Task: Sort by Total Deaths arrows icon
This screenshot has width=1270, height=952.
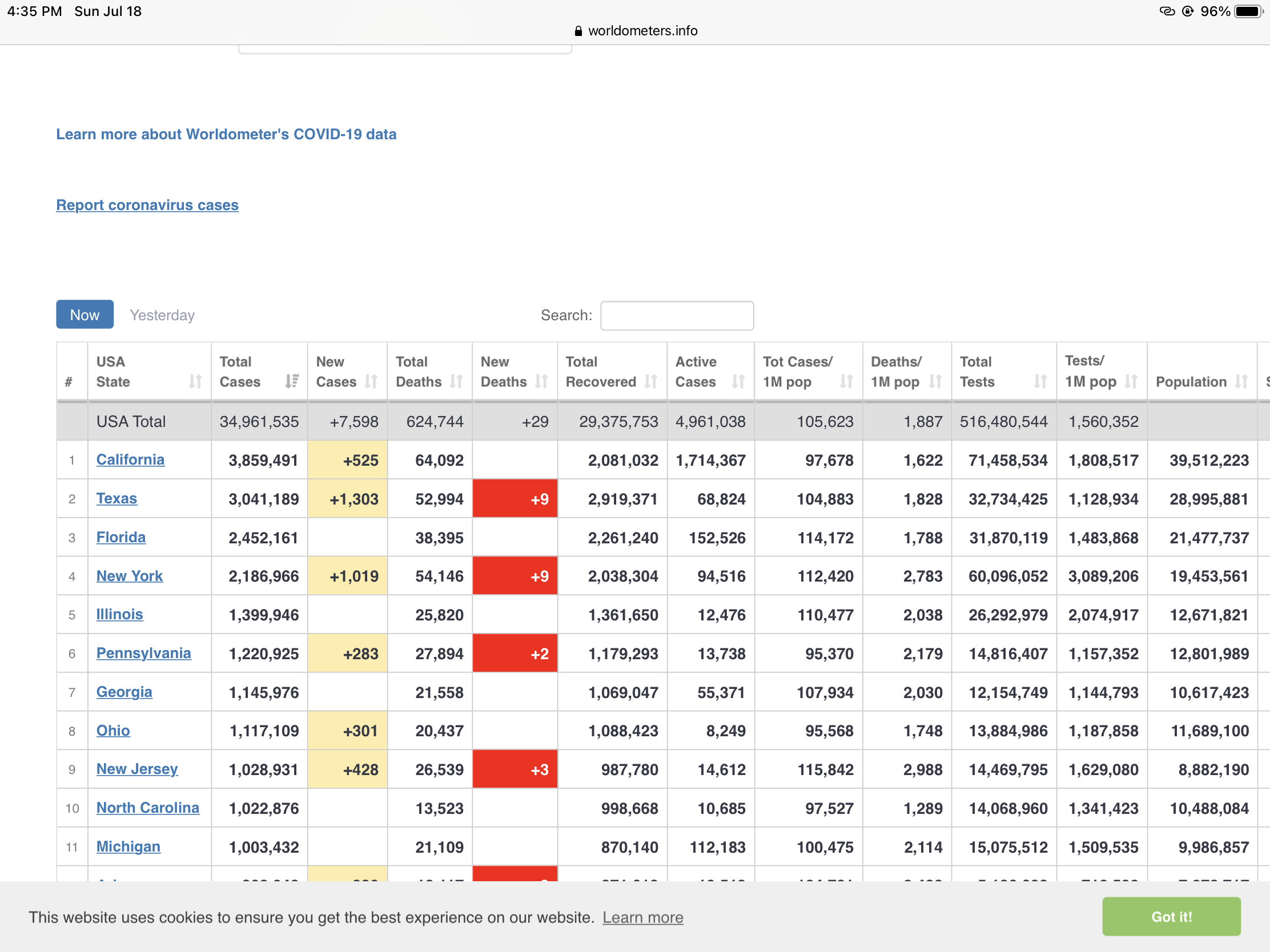Action: 456,382
